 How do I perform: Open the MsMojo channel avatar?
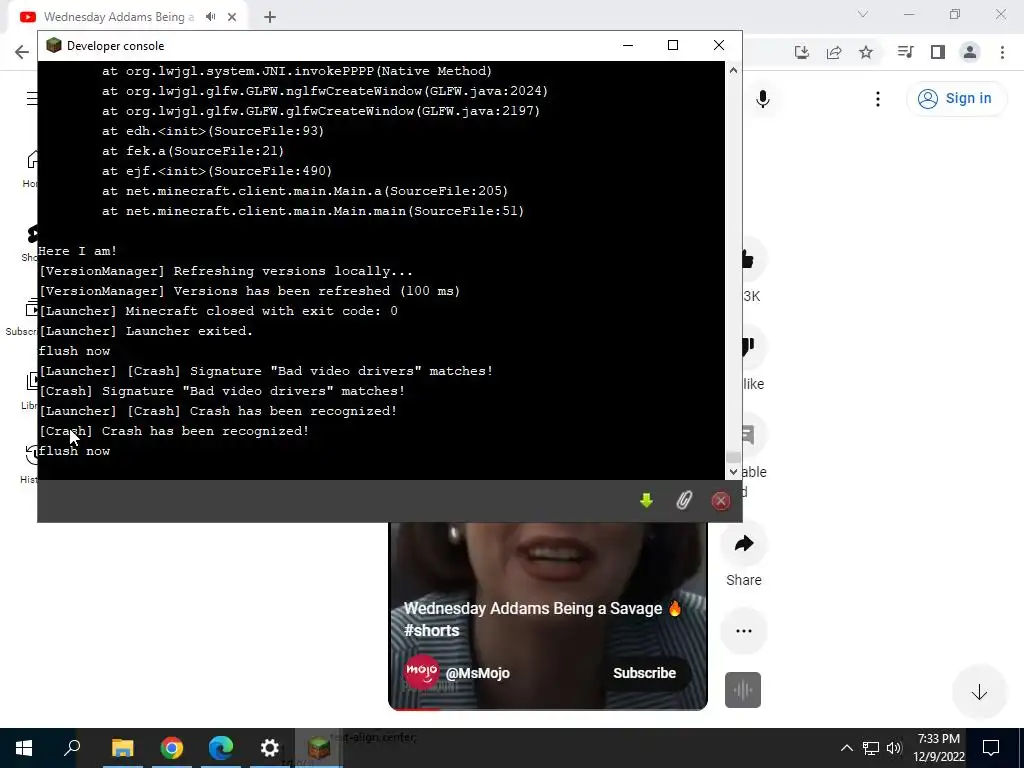click(421, 672)
